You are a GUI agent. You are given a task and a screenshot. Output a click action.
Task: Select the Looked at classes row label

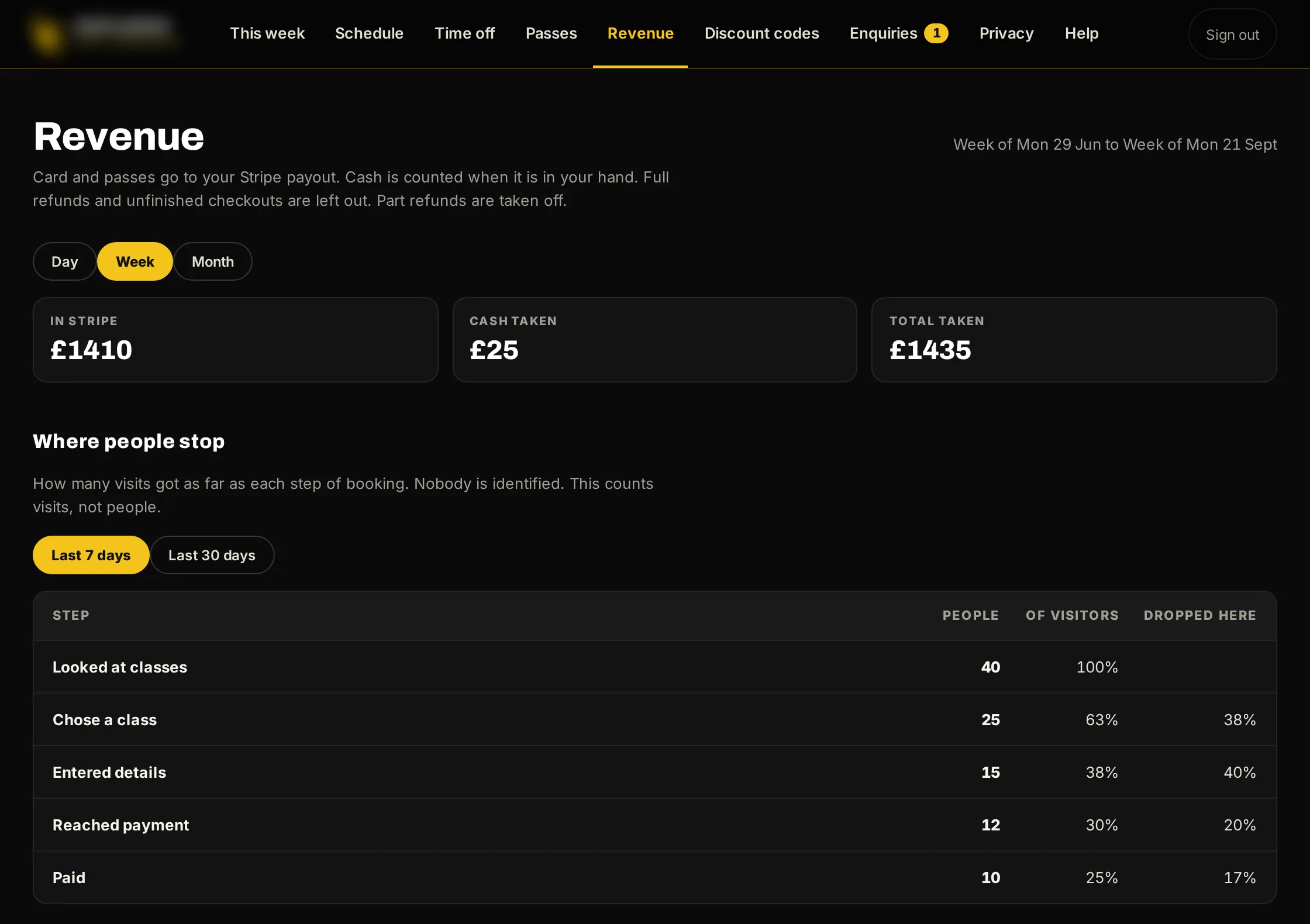pyautogui.click(x=120, y=667)
